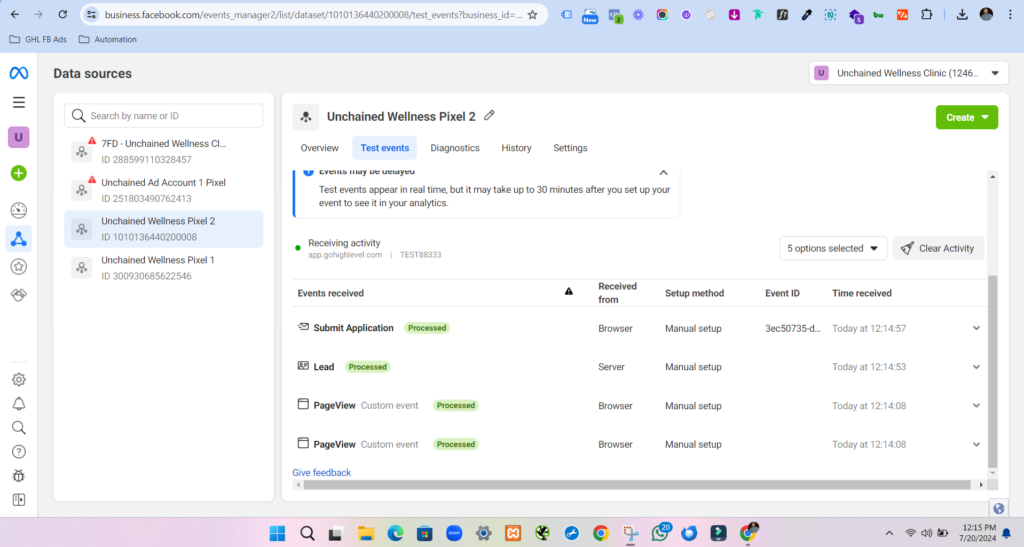The image size is (1024, 547).
Task: Open the Create button dropdown
Action: [967, 117]
